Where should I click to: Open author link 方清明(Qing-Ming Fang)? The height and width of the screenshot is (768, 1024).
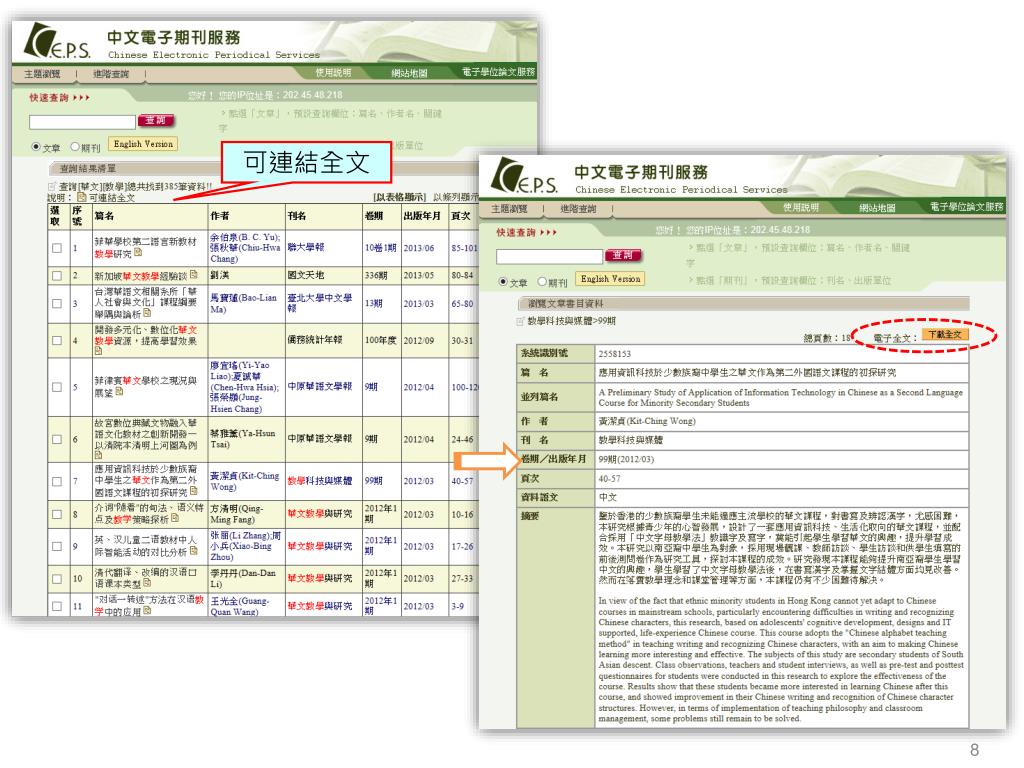[x=237, y=513]
